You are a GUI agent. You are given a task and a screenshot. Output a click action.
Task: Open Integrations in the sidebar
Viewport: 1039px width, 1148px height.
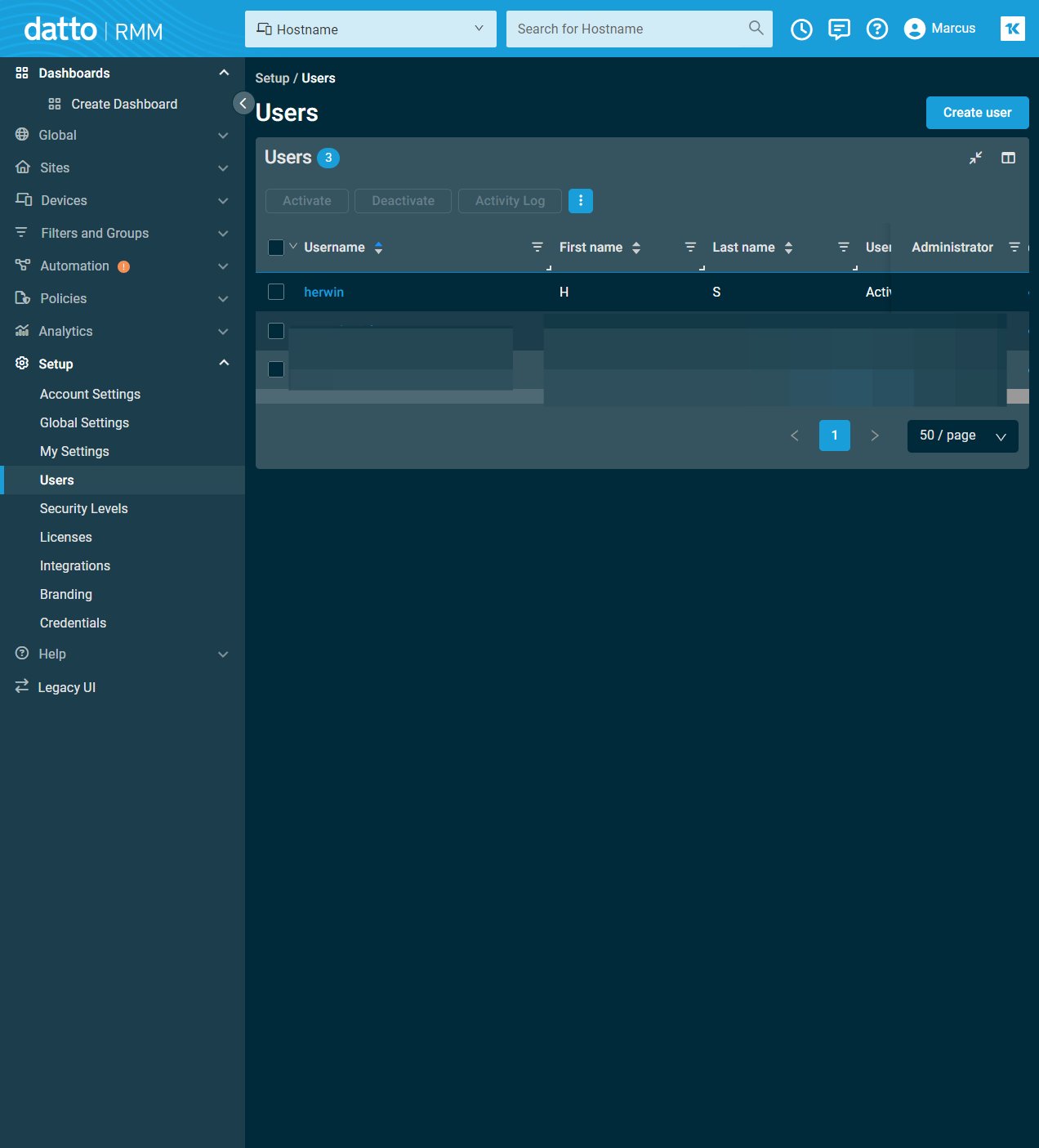coord(74,565)
